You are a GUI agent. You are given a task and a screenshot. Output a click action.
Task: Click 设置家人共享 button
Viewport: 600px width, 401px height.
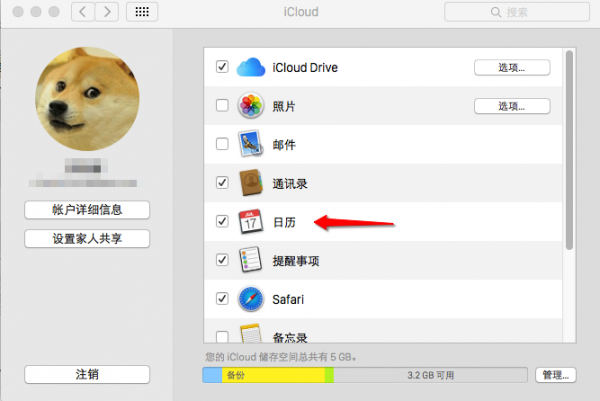87,239
